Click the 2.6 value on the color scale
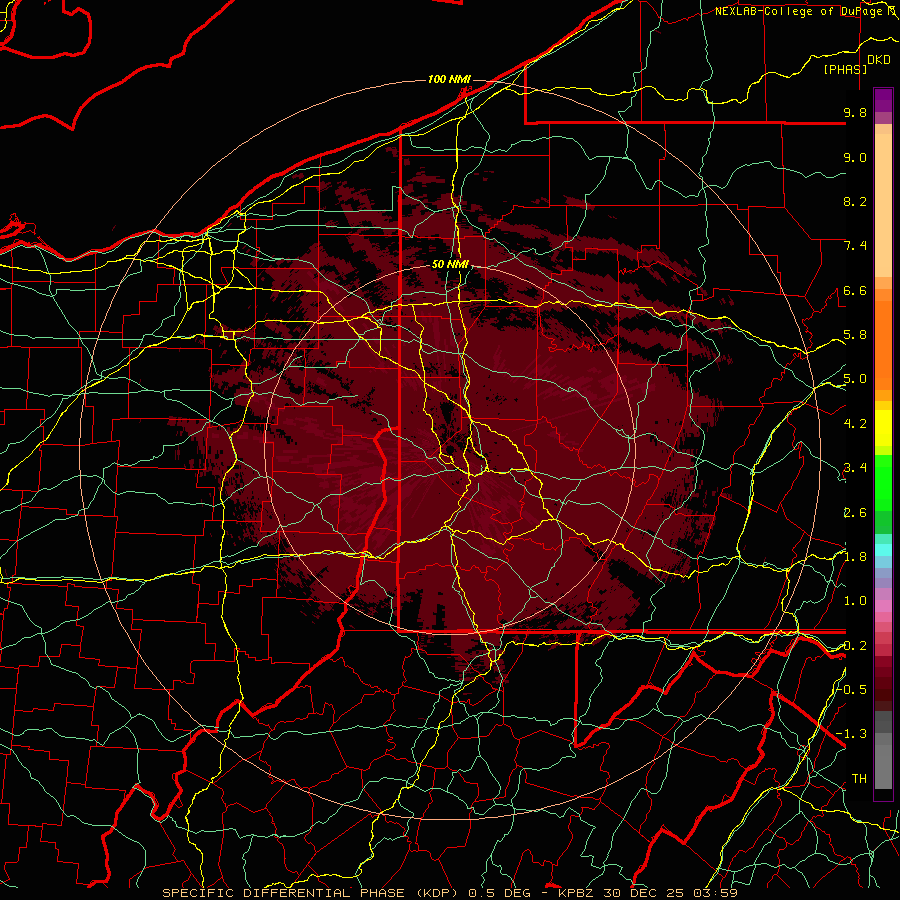Viewport: 900px width, 900px height. [855, 513]
